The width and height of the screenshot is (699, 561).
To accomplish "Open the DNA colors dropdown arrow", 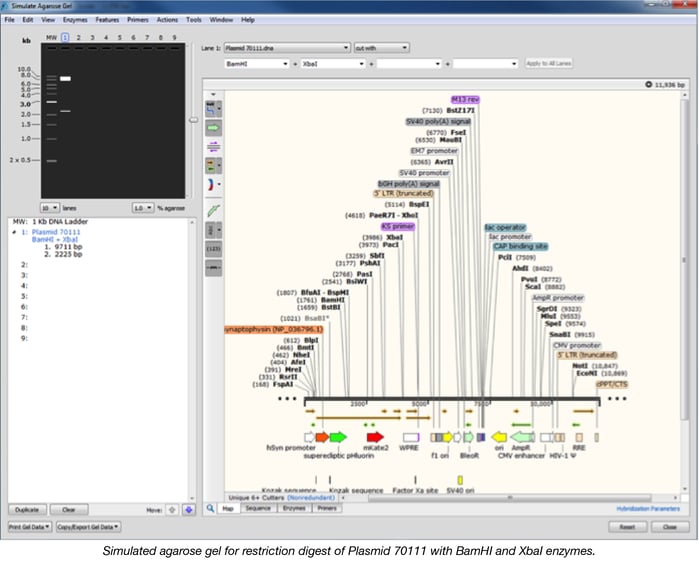I will point(219,184).
